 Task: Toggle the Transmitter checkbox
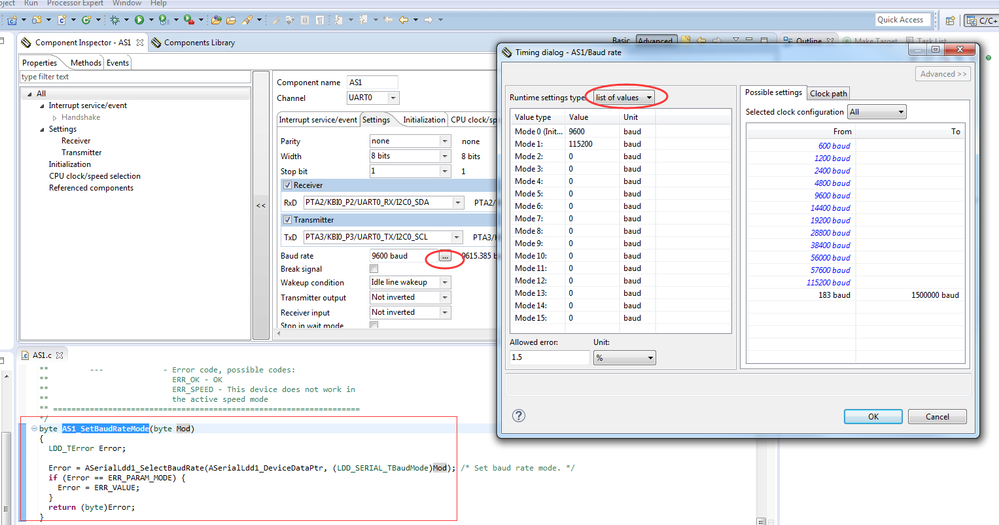(x=287, y=219)
